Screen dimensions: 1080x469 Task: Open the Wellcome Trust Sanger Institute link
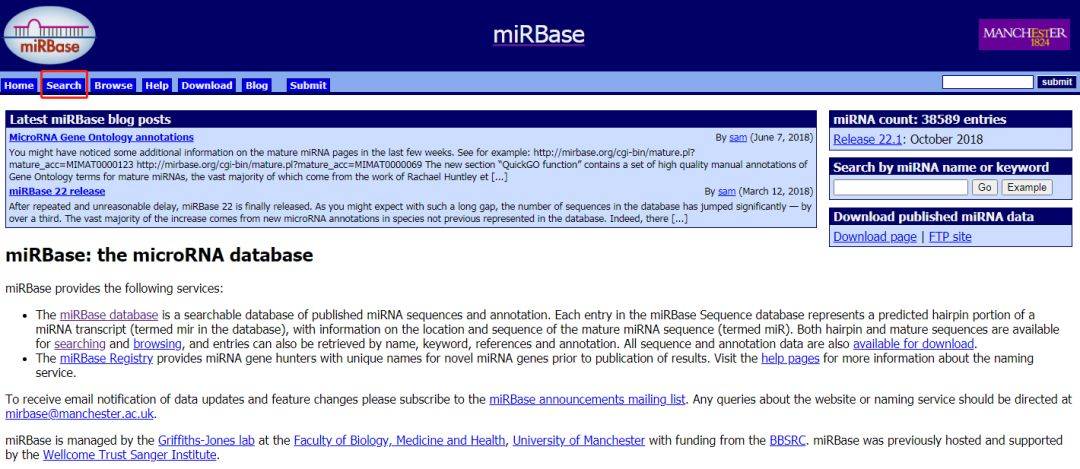(129, 455)
